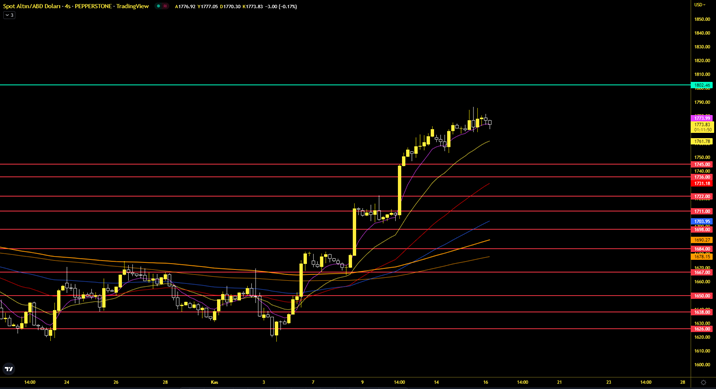This screenshot has width=716, height=389.
Task: Select the teal 1802.46 horizontal line label
Action: tap(702, 85)
